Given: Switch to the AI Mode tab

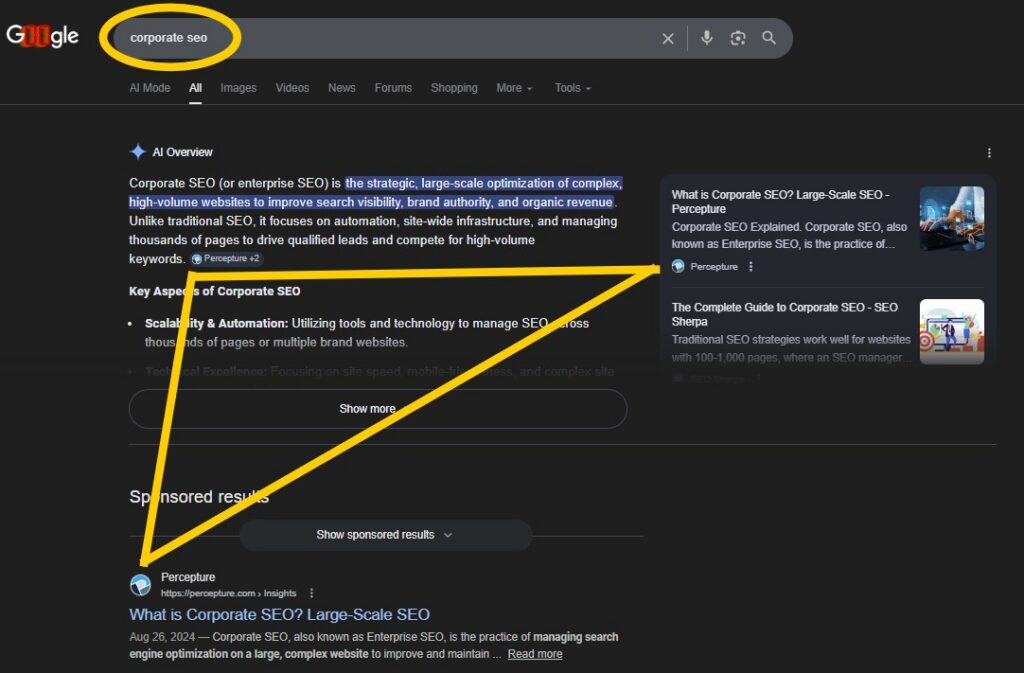Looking at the screenshot, I should 150,88.
